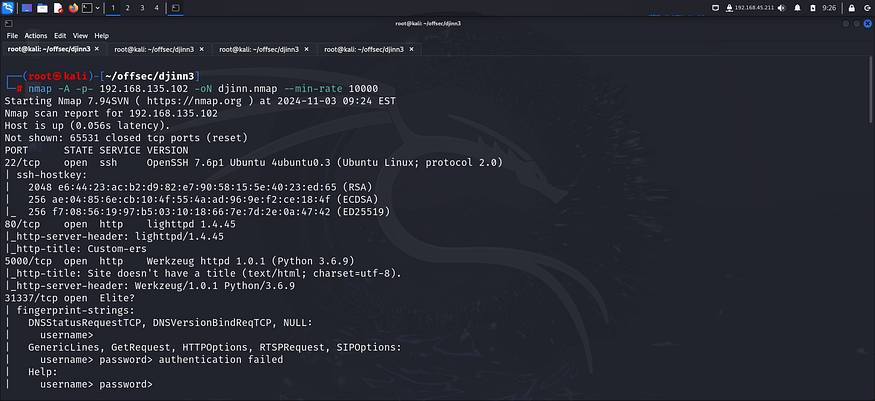Click the 'http-title: Custom-ers' line

pyautogui.click(x=75, y=248)
